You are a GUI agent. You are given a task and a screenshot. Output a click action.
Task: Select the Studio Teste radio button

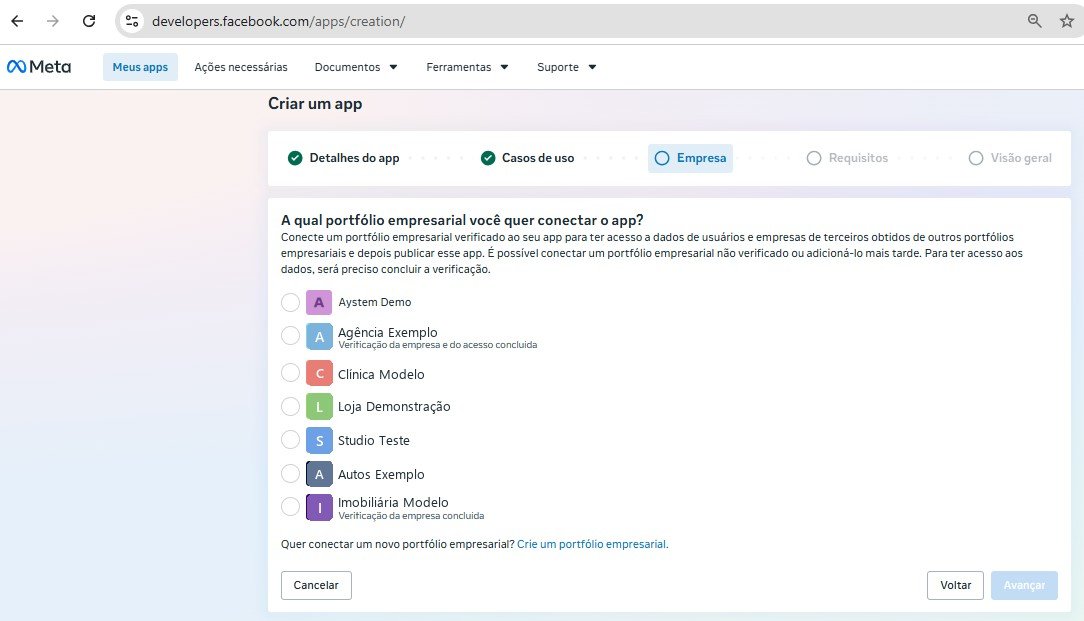(290, 440)
